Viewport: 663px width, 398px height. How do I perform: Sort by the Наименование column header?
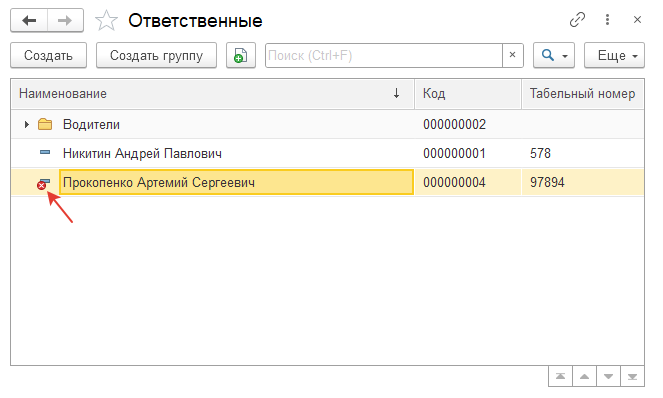212,93
